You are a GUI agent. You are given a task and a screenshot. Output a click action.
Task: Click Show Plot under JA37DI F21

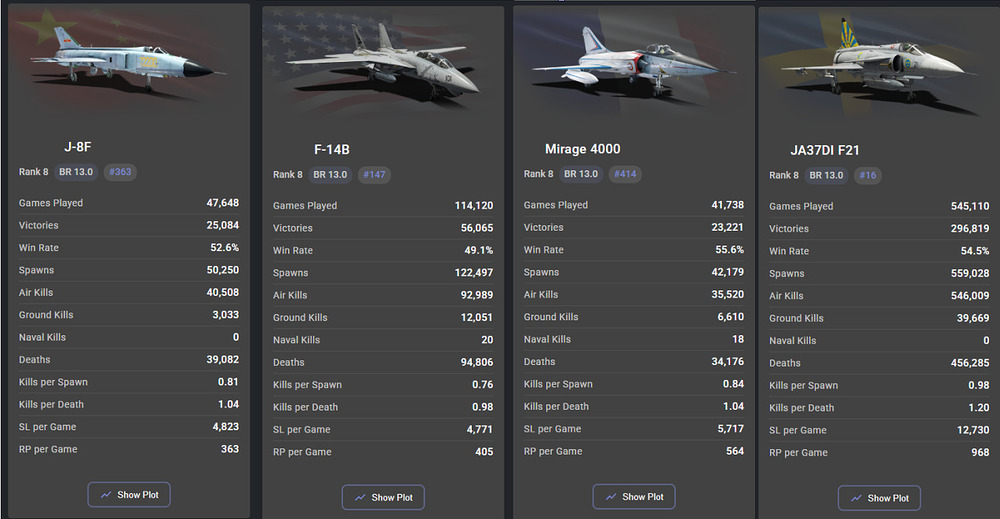click(879, 498)
